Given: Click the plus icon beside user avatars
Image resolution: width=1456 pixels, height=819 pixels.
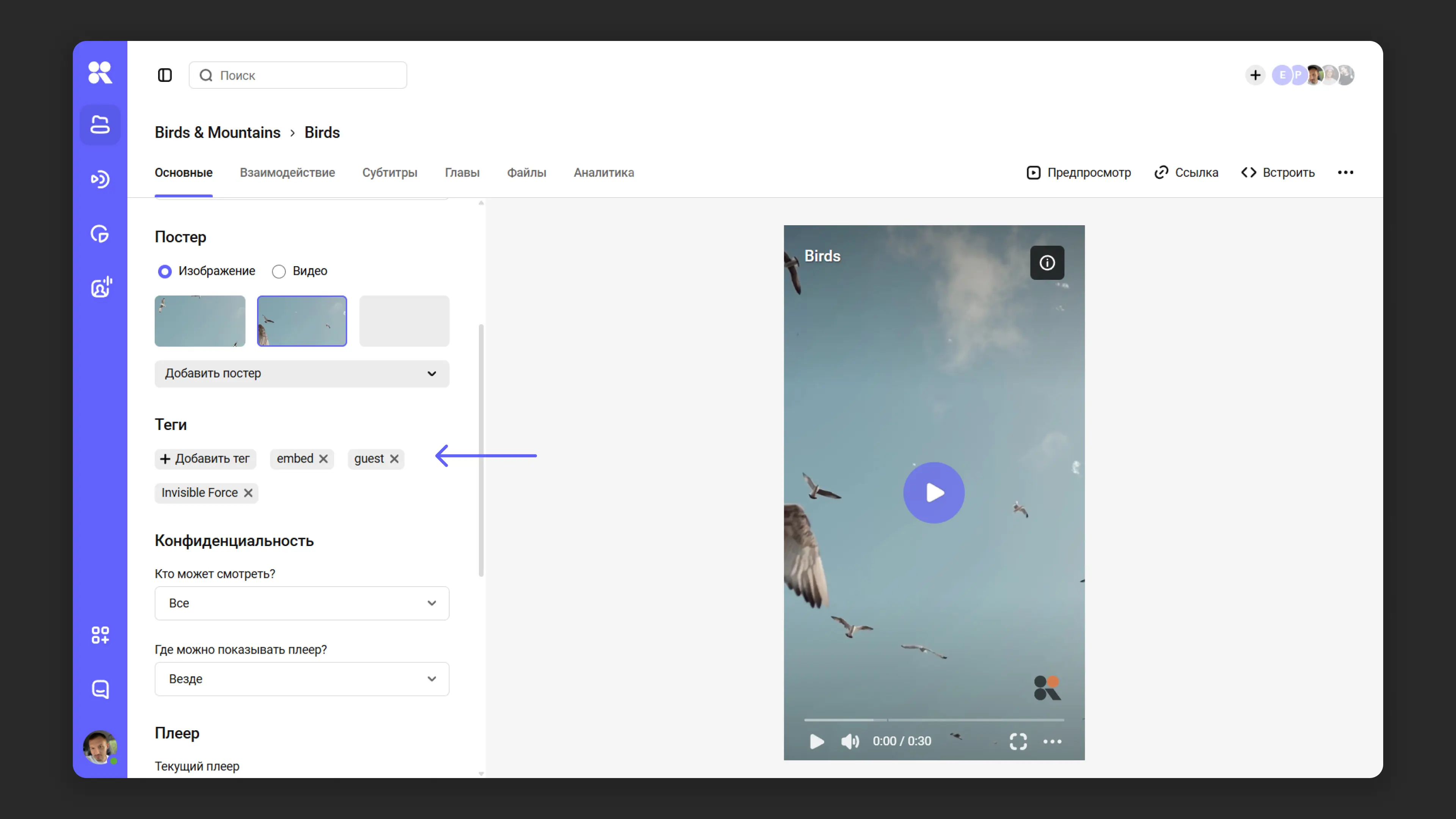Looking at the screenshot, I should tap(1255, 75).
